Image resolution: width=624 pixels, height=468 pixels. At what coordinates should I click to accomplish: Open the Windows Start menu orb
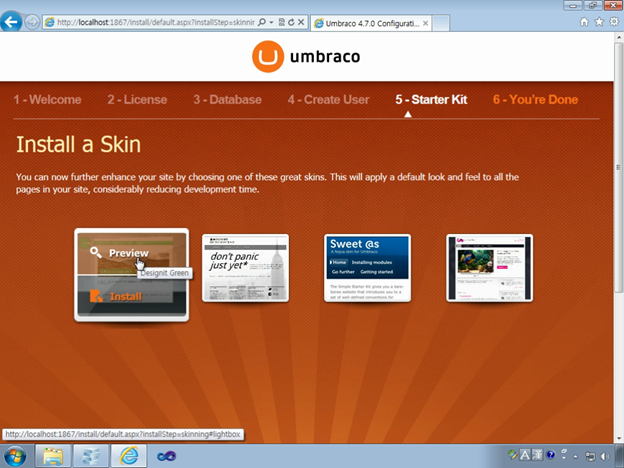click(15, 456)
